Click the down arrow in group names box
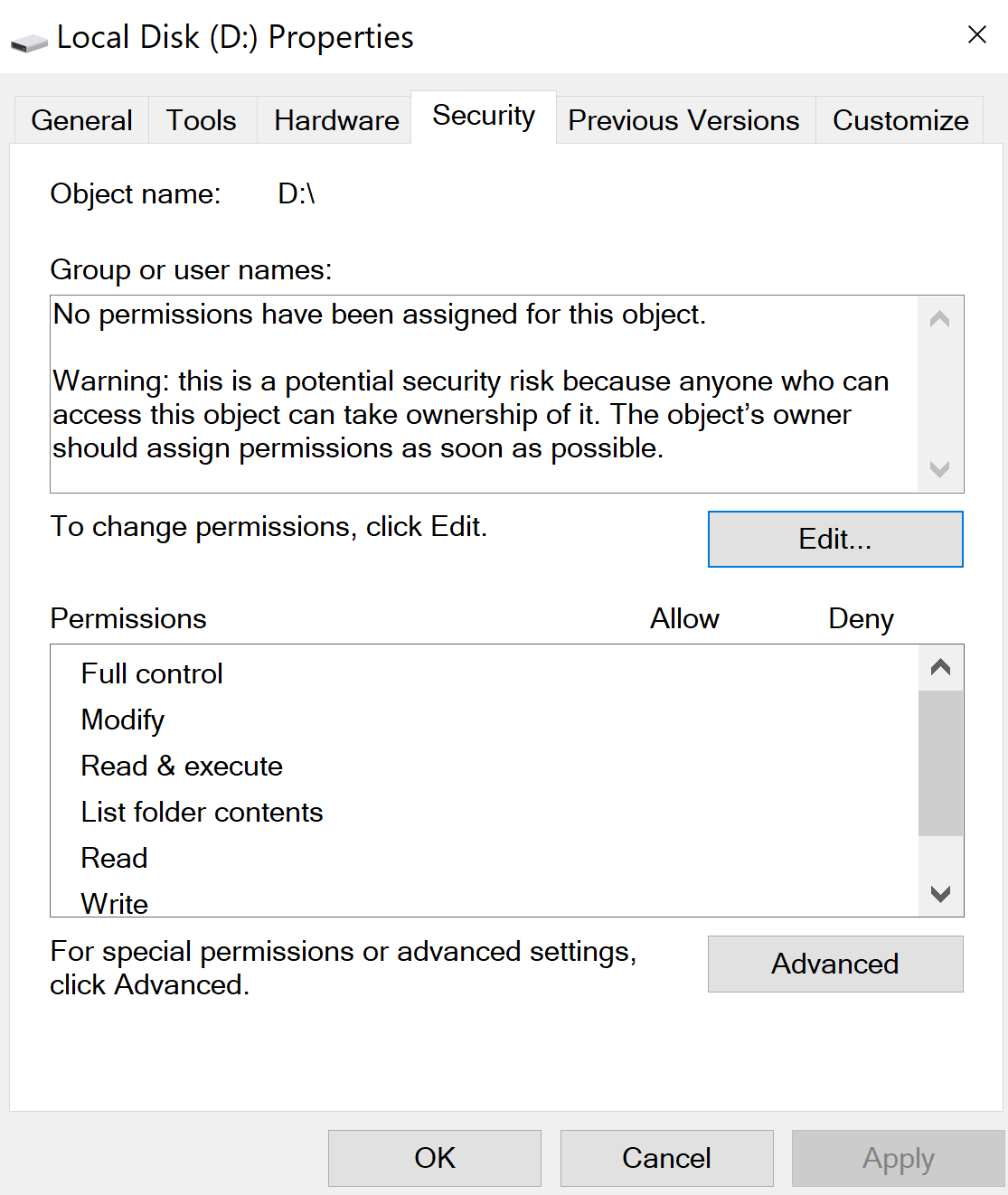Screen dimensions: 1008x1195 pos(939,469)
